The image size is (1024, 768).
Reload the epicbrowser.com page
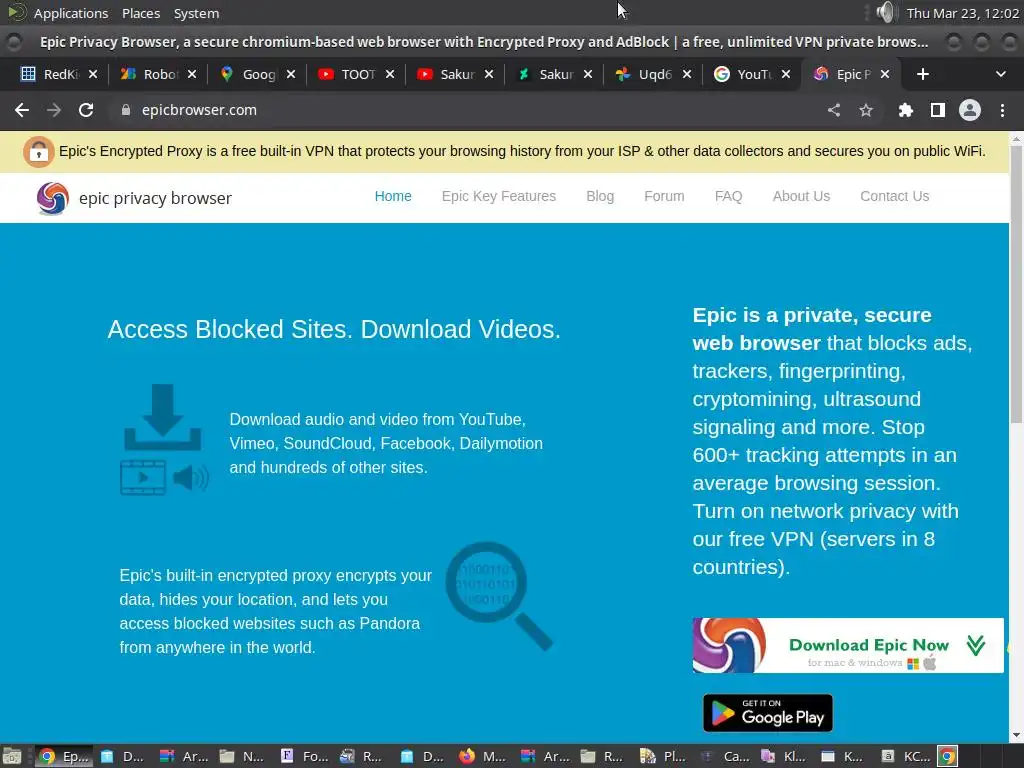(x=86, y=110)
